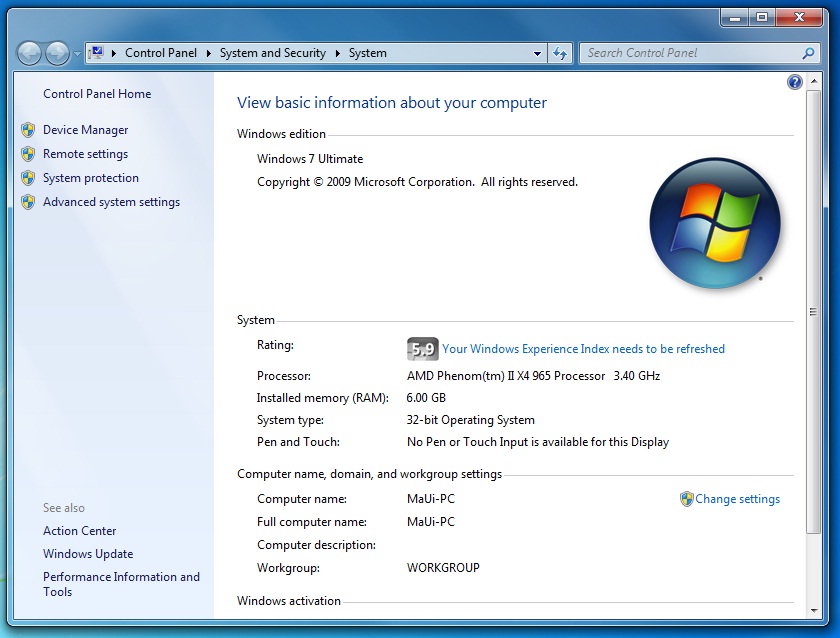Click shield icon beside Device Manager
Screen dimensions: 840x638
point(28,130)
